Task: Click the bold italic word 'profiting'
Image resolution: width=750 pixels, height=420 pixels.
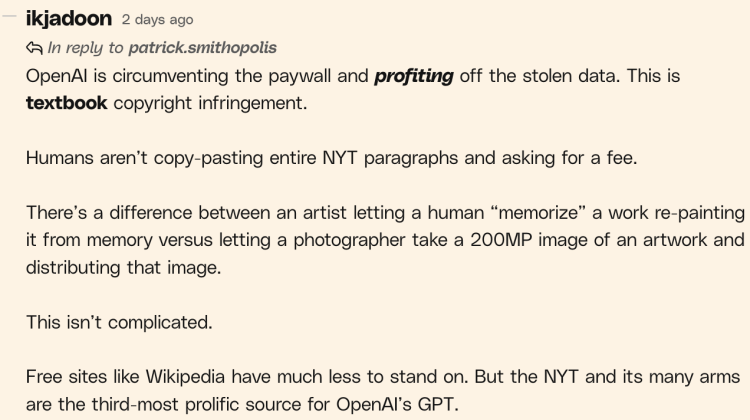Action: pyautogui.click(x=414, y=76)
